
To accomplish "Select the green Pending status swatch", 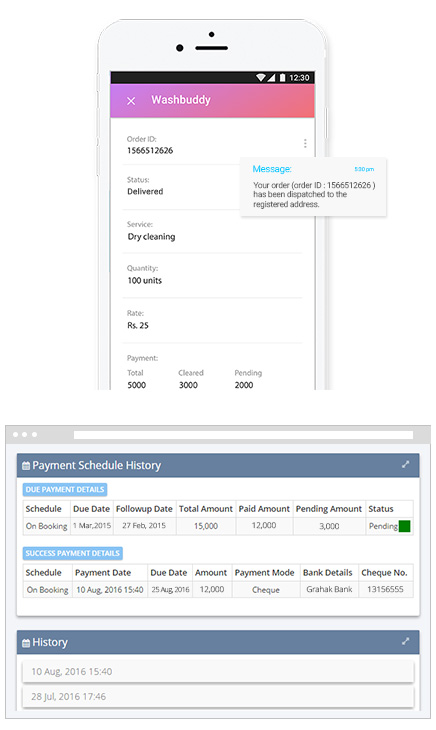I will [x=404, y=526].
